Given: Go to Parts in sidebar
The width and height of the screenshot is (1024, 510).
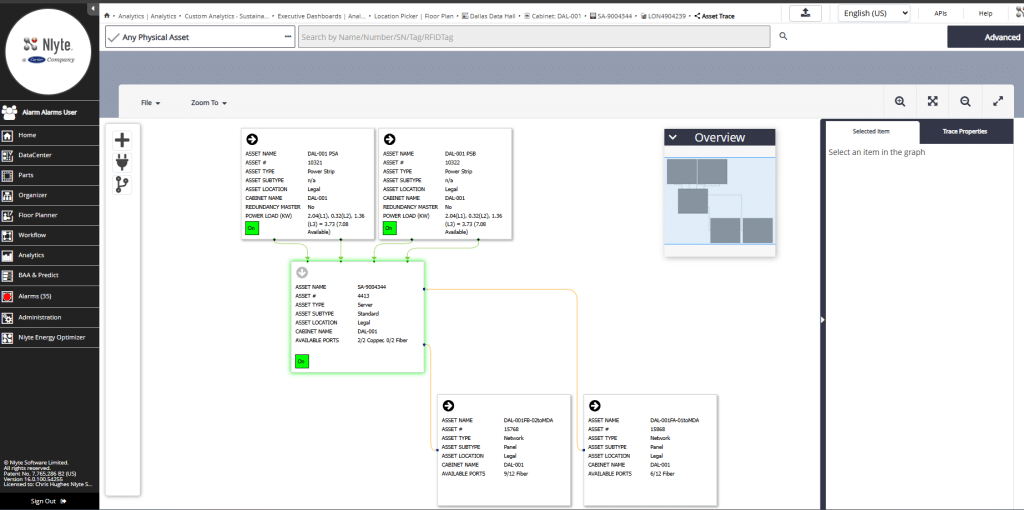Looking at the screenshot, I should click(x=50, y=175).
